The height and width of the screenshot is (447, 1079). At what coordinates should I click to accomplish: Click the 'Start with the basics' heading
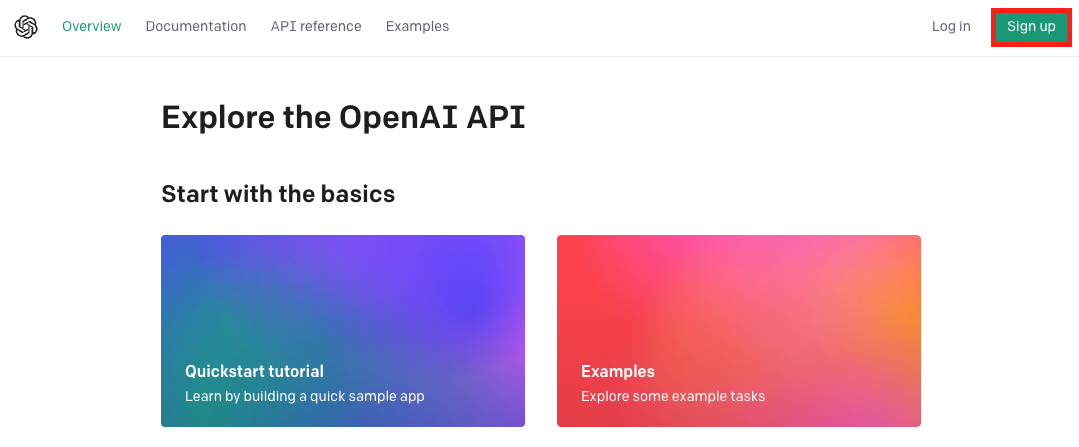278,194
